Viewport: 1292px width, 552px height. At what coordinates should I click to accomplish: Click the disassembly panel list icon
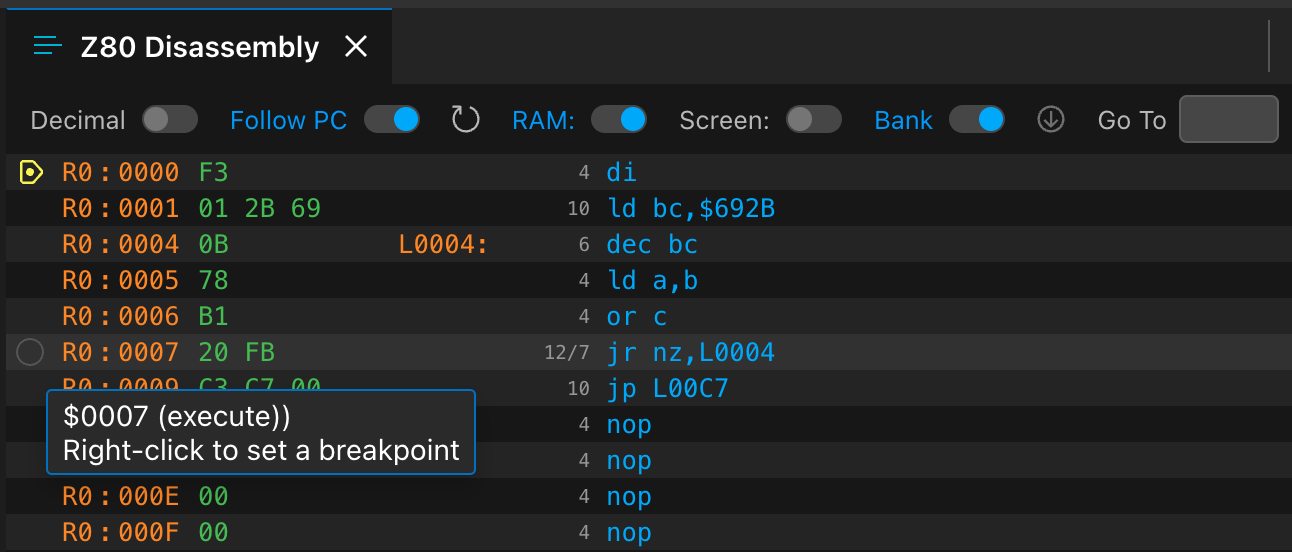click(x=47, y=46)
